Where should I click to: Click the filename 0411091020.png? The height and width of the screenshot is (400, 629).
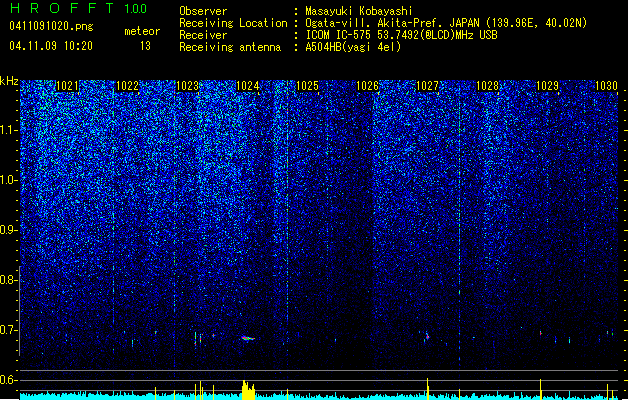point(51,26)
